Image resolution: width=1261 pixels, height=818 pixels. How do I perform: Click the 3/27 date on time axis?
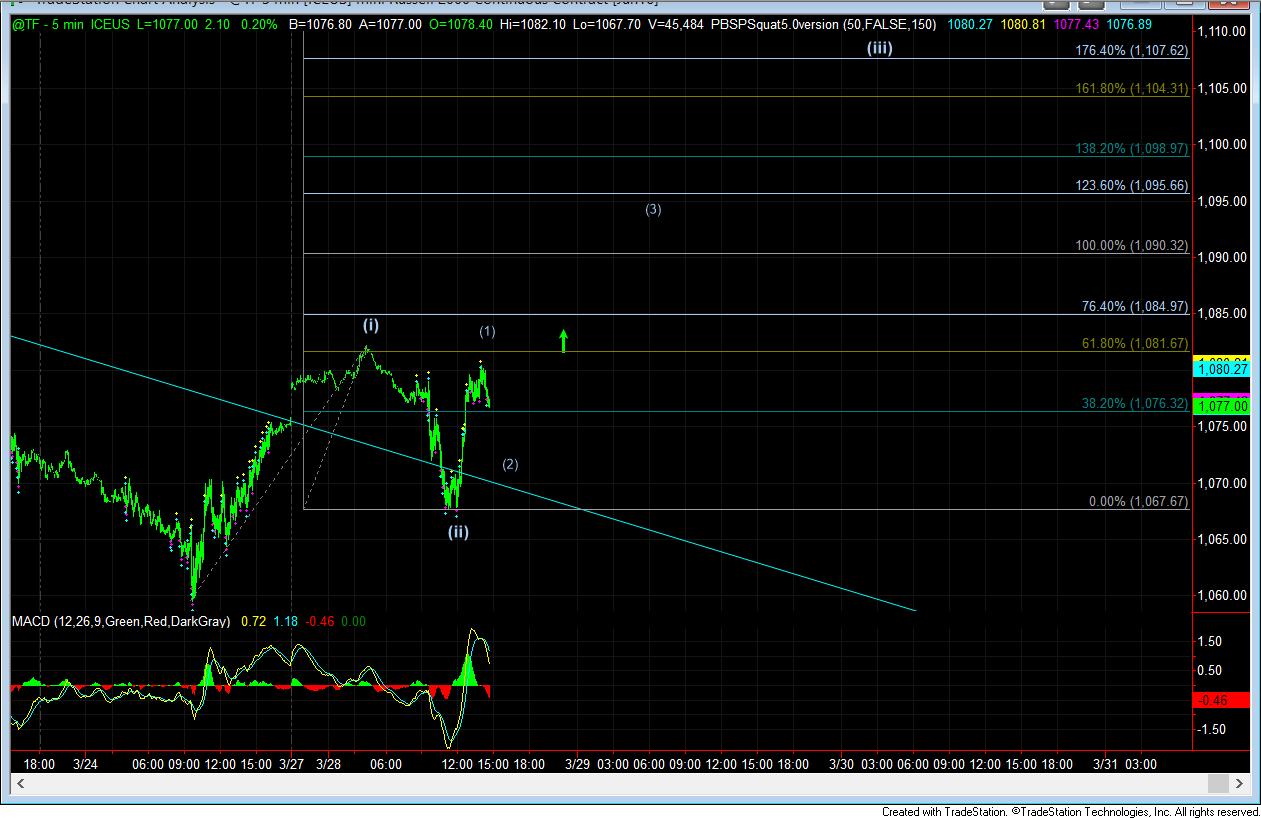[292, 764]
